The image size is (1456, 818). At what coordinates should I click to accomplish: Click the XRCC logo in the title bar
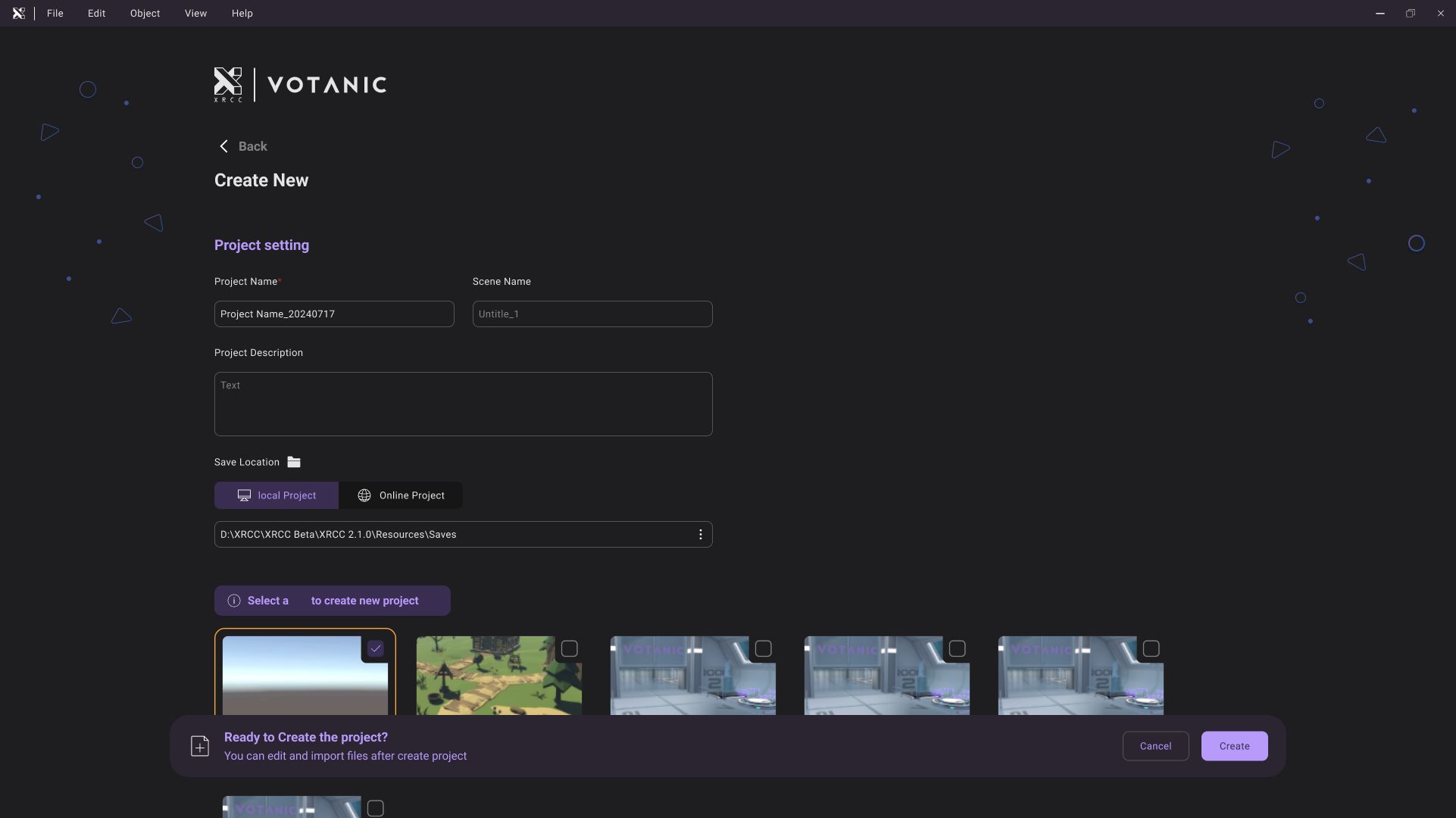[18, 14]
